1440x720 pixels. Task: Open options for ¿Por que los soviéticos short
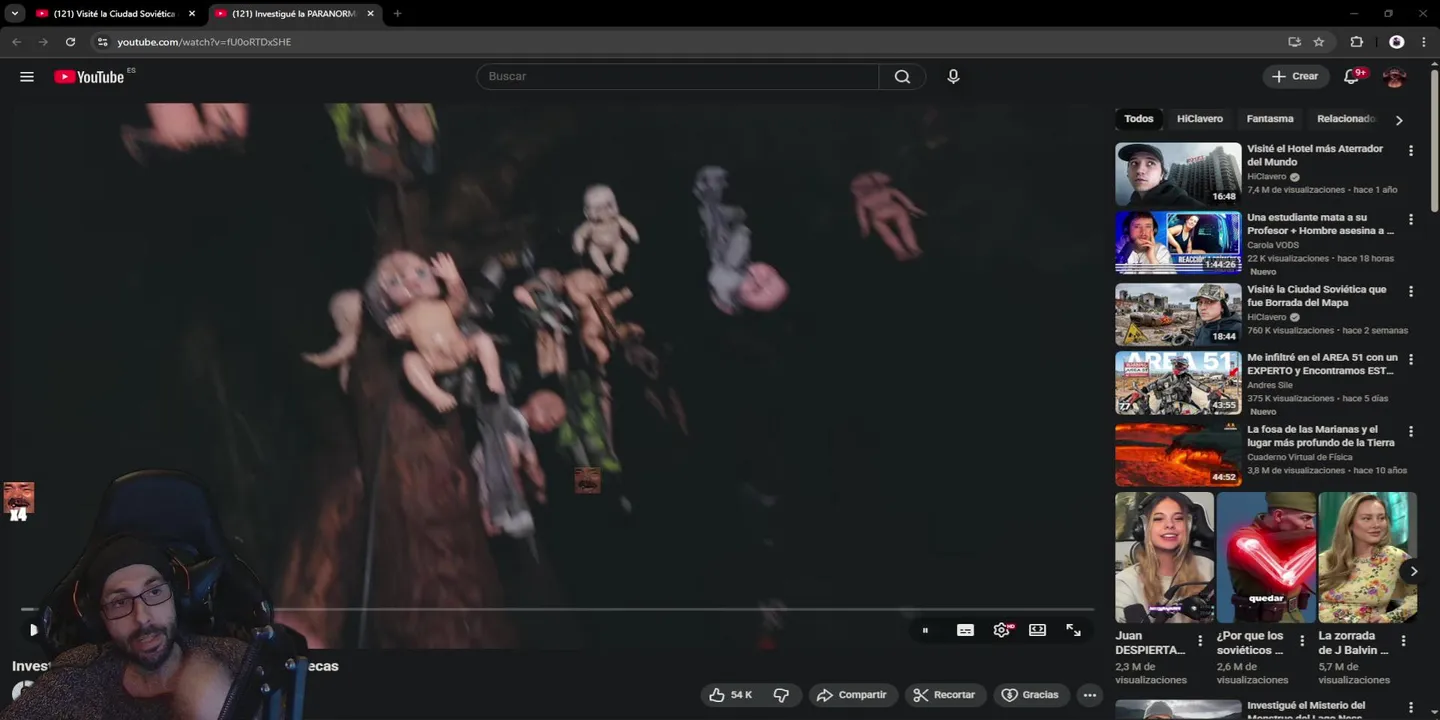(x=1302, y=641)
